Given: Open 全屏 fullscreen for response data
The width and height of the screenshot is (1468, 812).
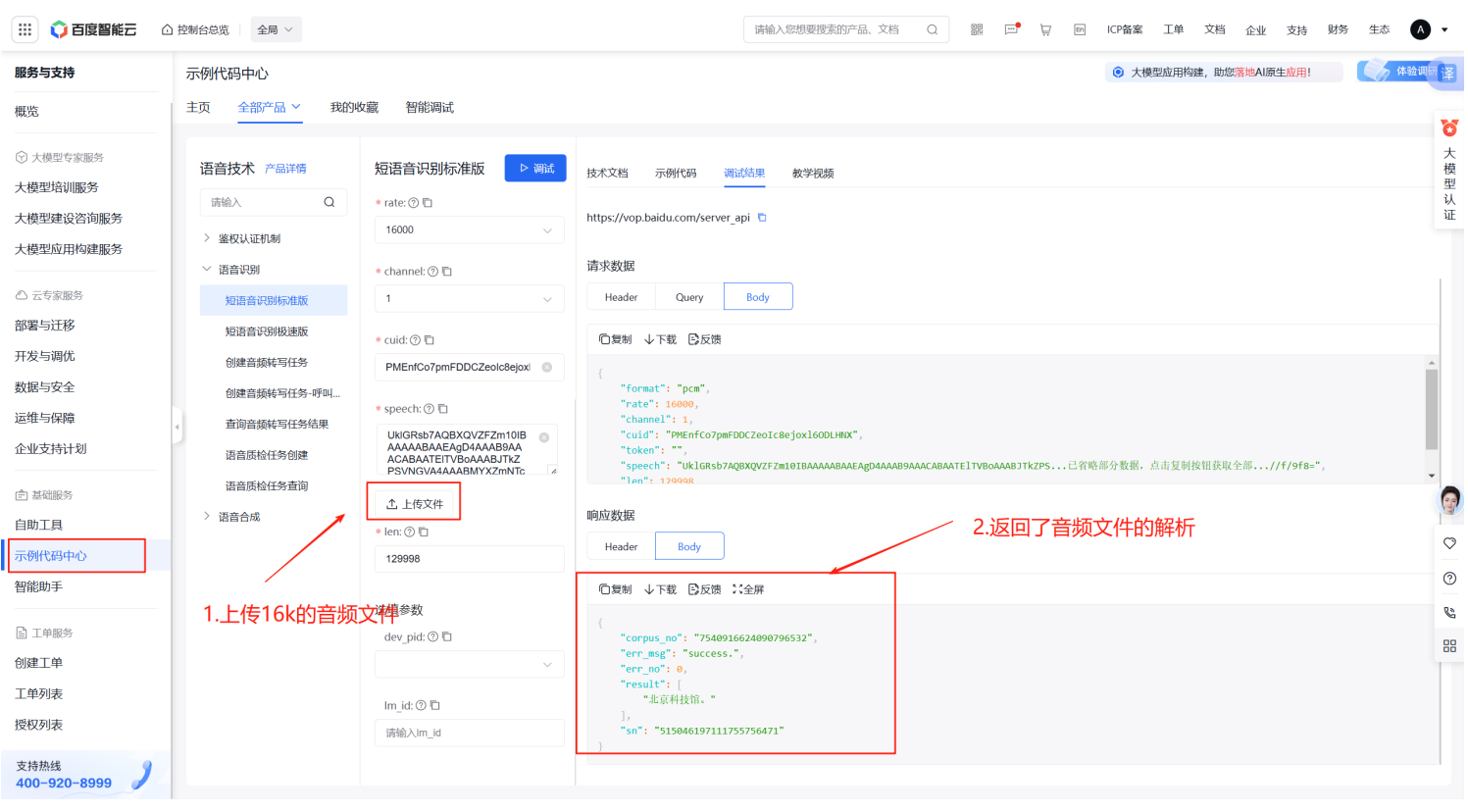Looking at the screenshot, I should 748,589.
